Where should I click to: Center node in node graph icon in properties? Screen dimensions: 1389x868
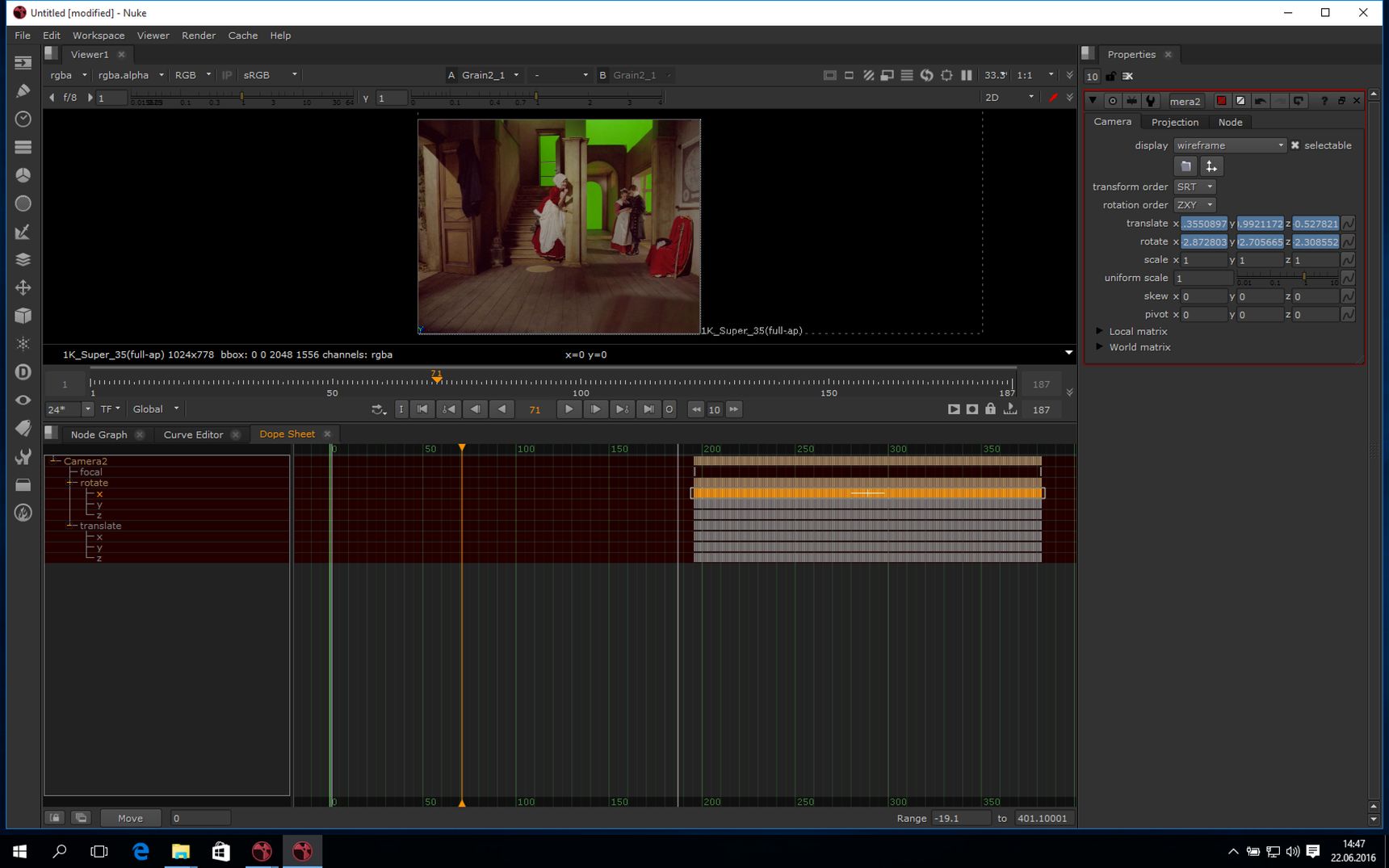click(x=1113, y=101)
